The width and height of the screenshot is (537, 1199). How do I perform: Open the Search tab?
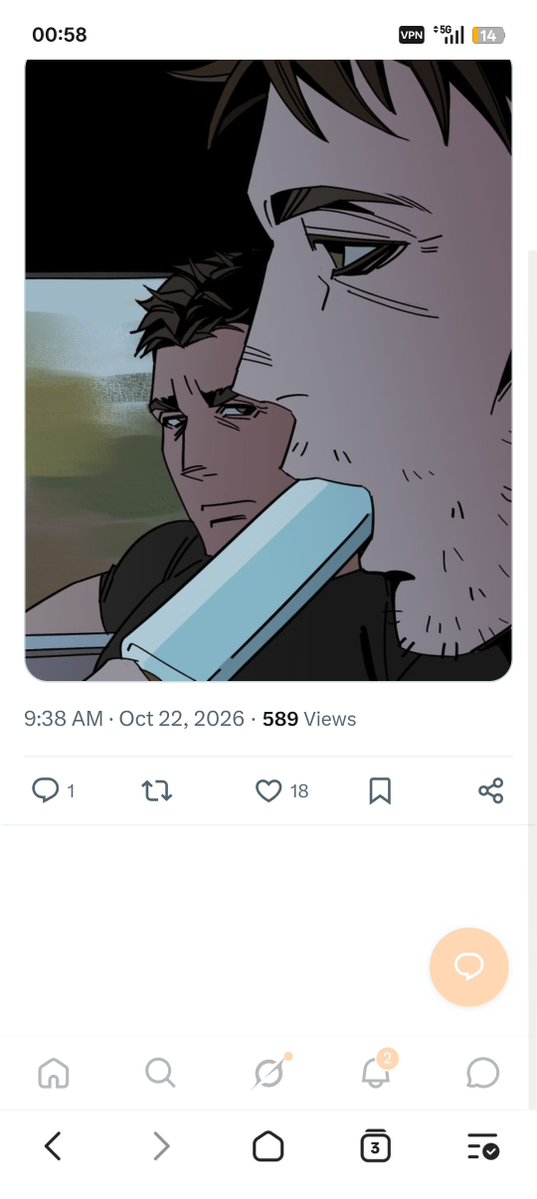[160, 1072]
